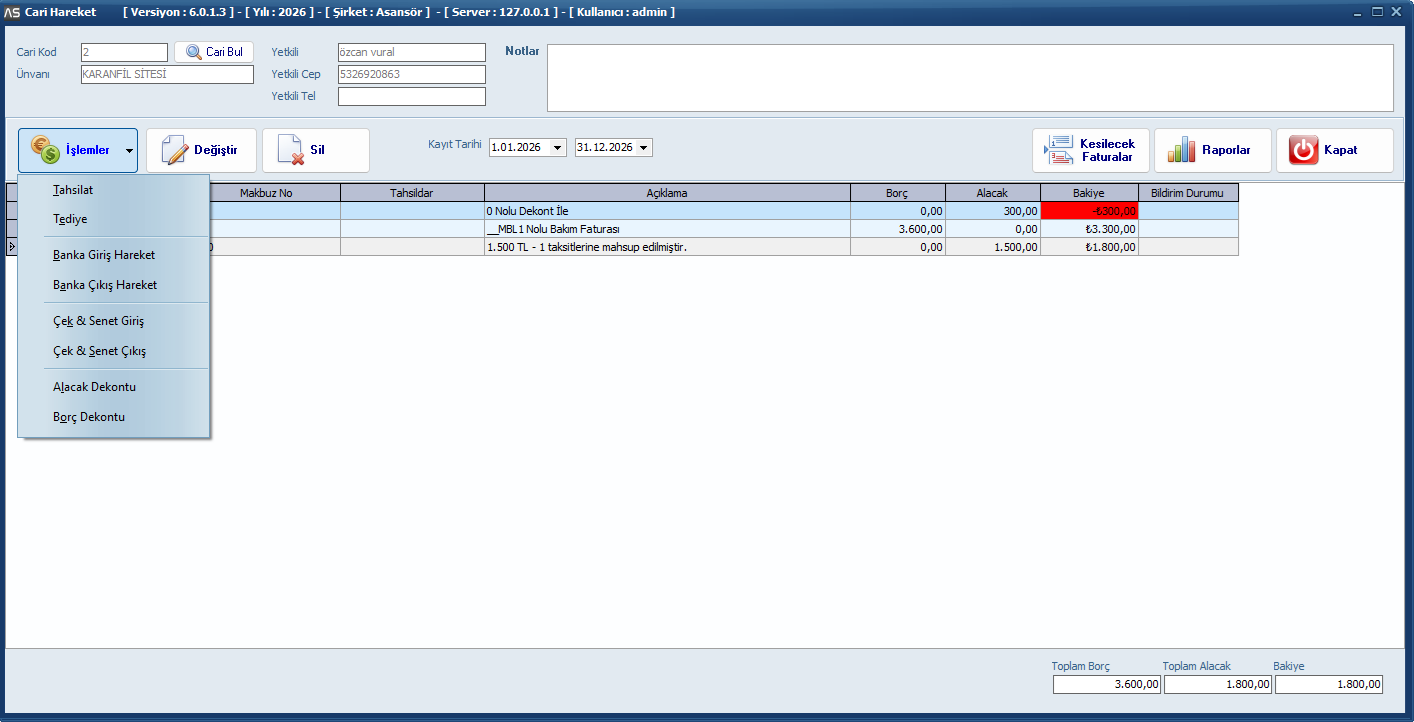Open Raporlar bar chart icon

(1181, 150)
